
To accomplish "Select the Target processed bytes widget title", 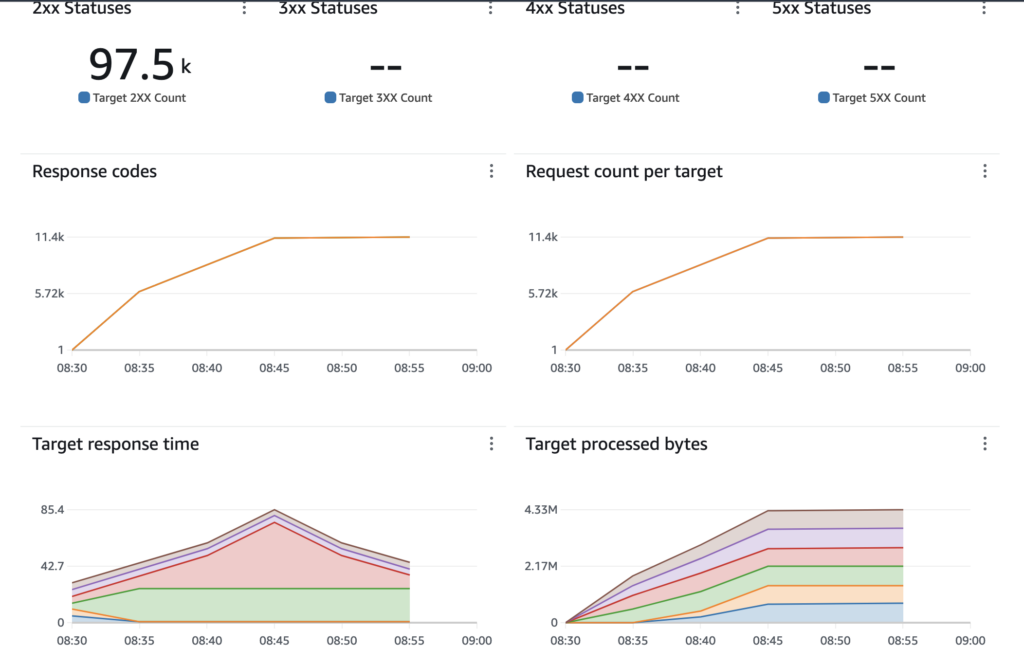I will coord(616,444).
